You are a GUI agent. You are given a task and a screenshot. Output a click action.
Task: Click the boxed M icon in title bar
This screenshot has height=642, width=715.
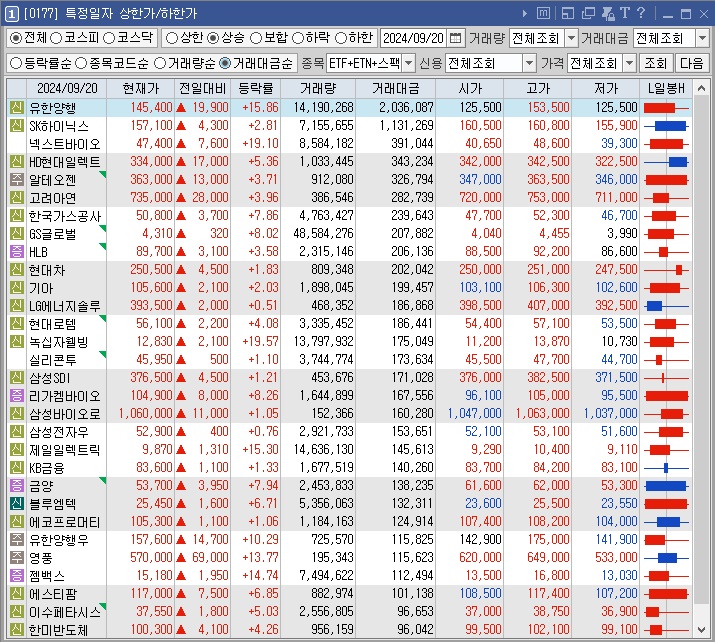coord(543,13)
